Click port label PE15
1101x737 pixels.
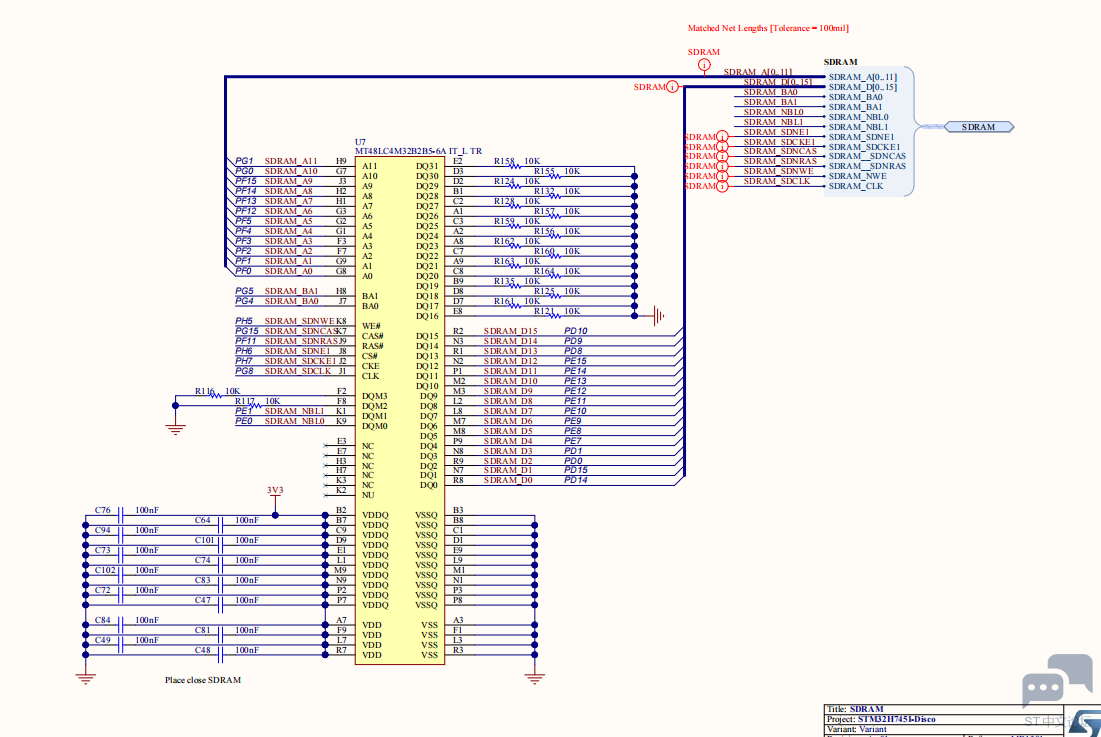pos(575,361)
